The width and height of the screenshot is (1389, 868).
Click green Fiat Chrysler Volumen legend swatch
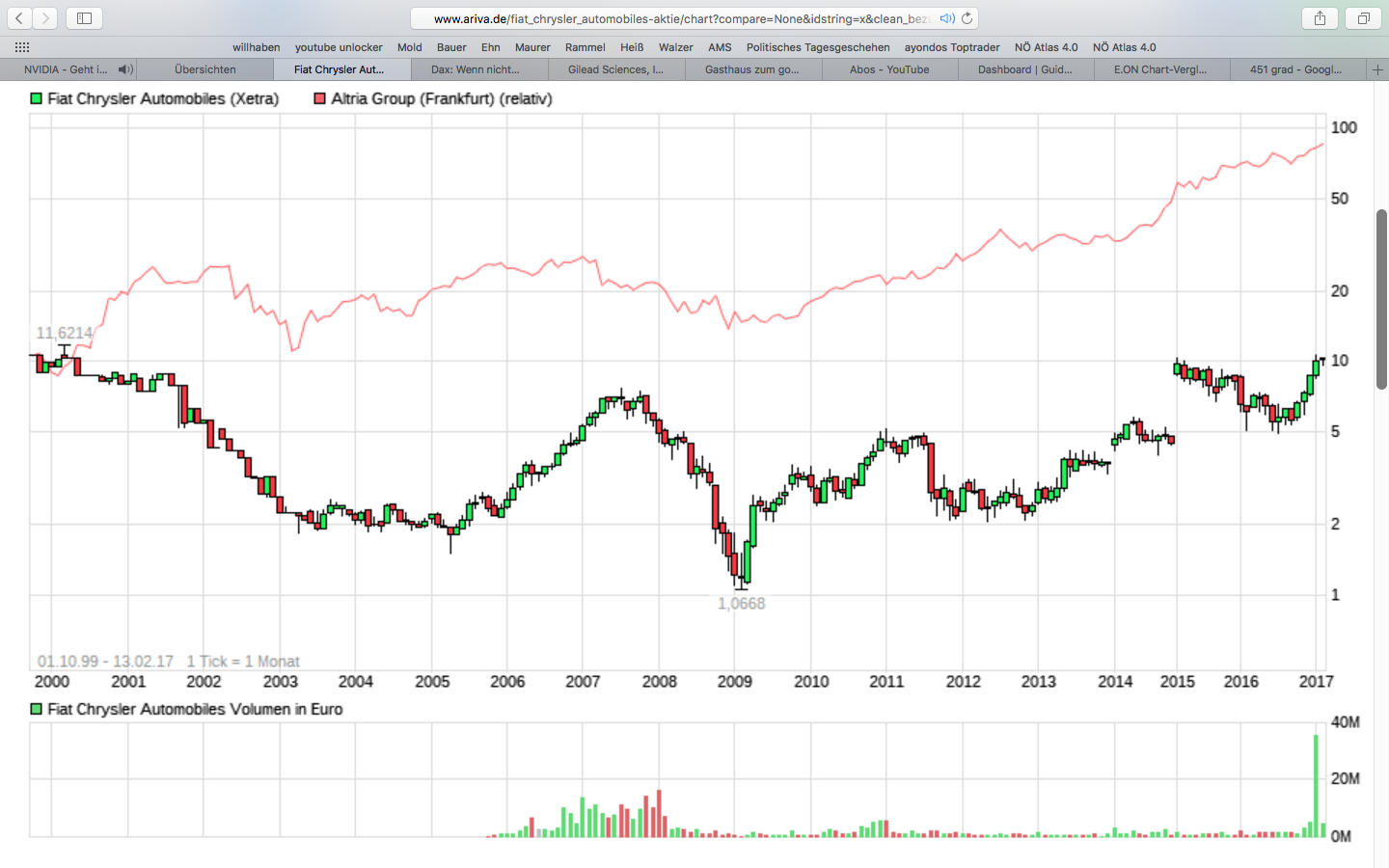(36, 709)
